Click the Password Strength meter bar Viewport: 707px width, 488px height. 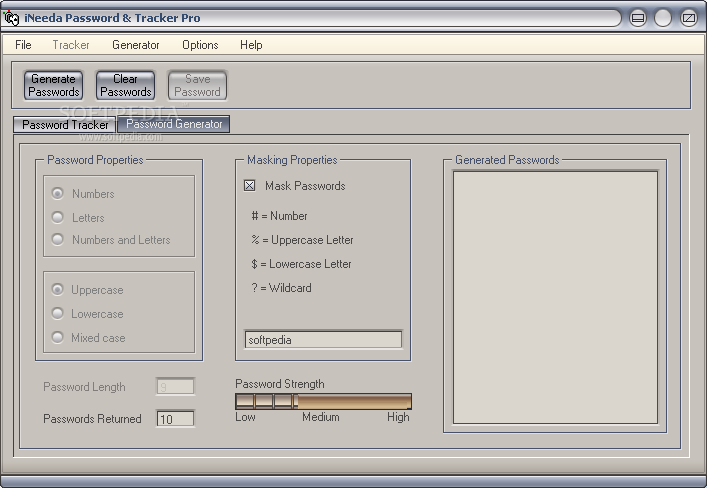[323, 401]
